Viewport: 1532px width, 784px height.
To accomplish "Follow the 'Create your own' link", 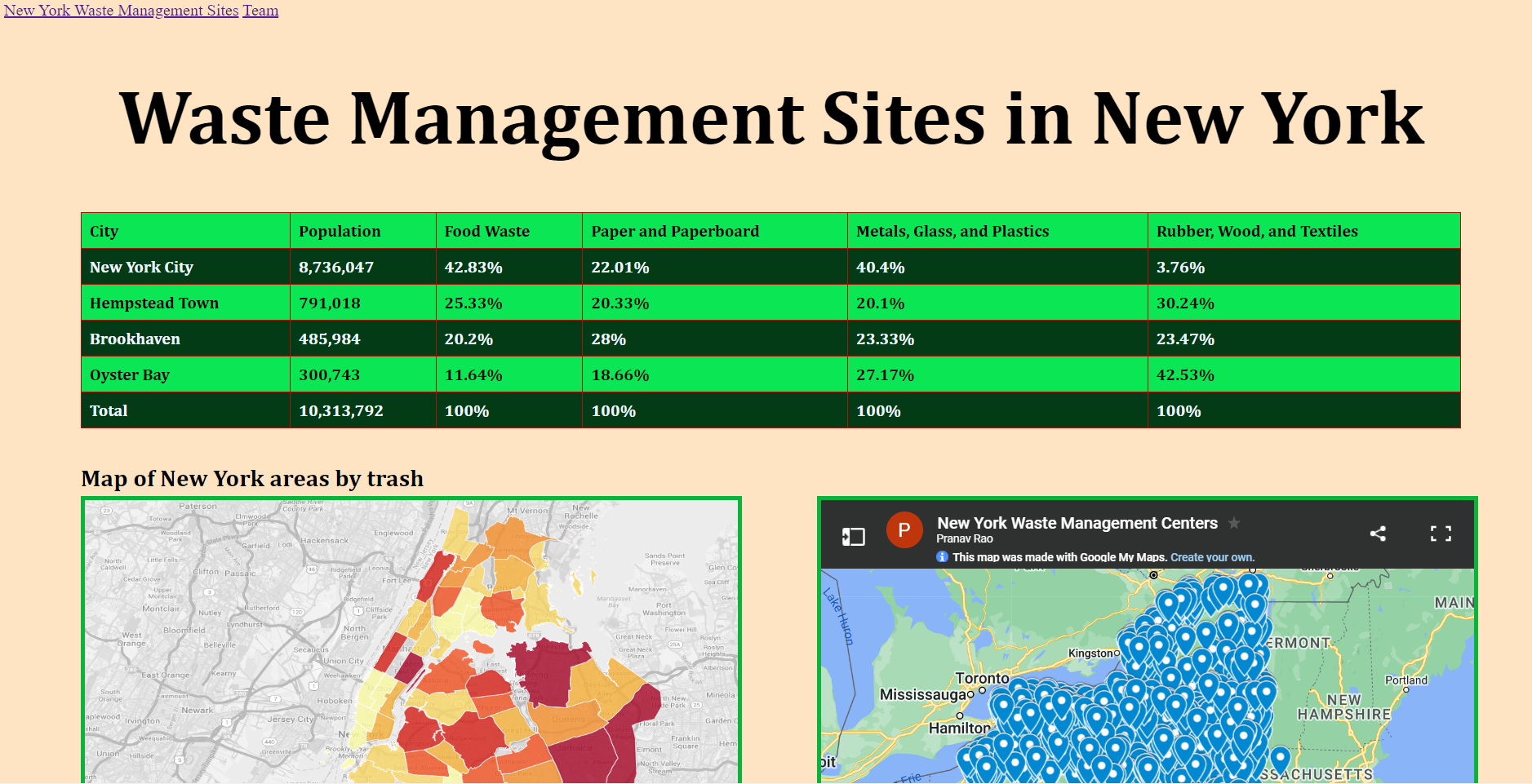I will [x=1211, y=556].
